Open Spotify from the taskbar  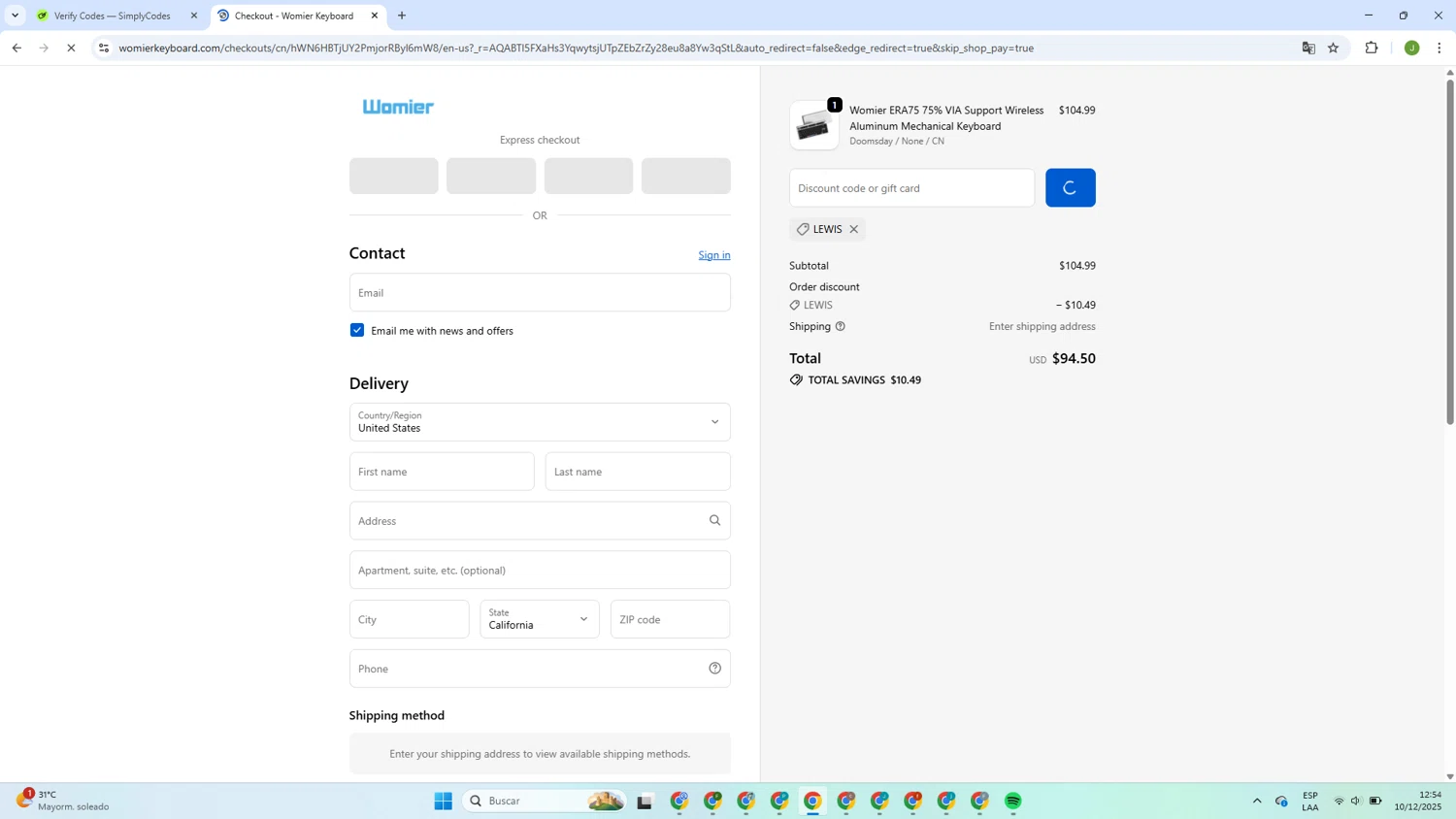(1013, 801)
